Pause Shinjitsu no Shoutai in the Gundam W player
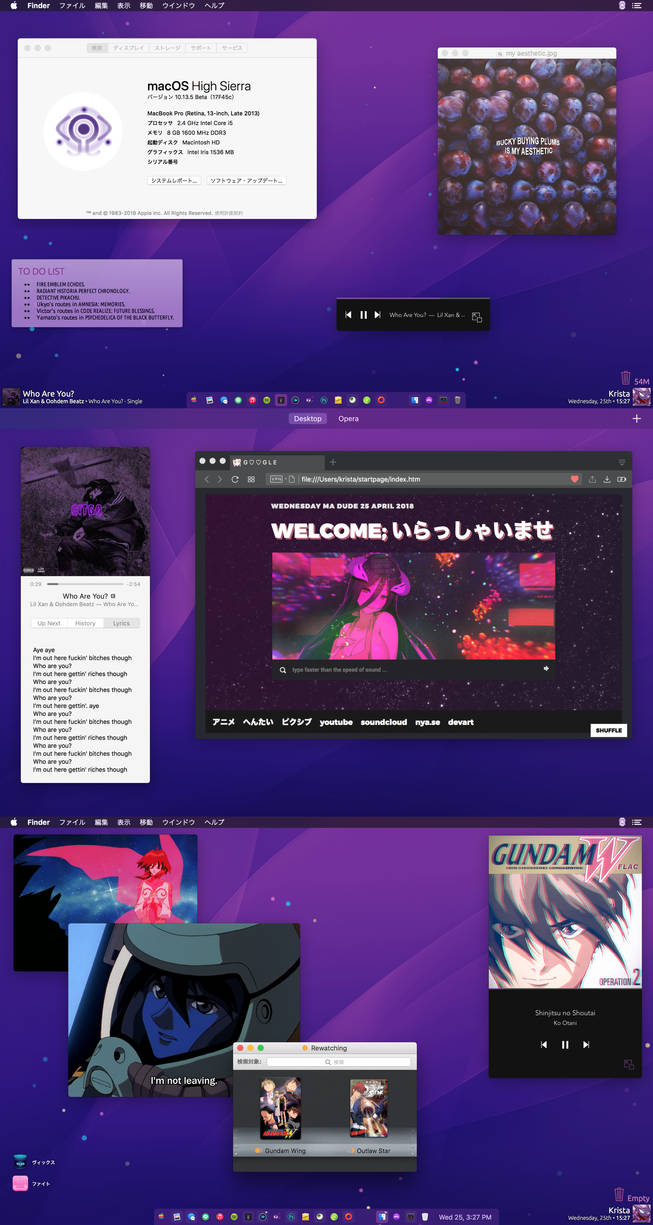 tap(565, 1044)
